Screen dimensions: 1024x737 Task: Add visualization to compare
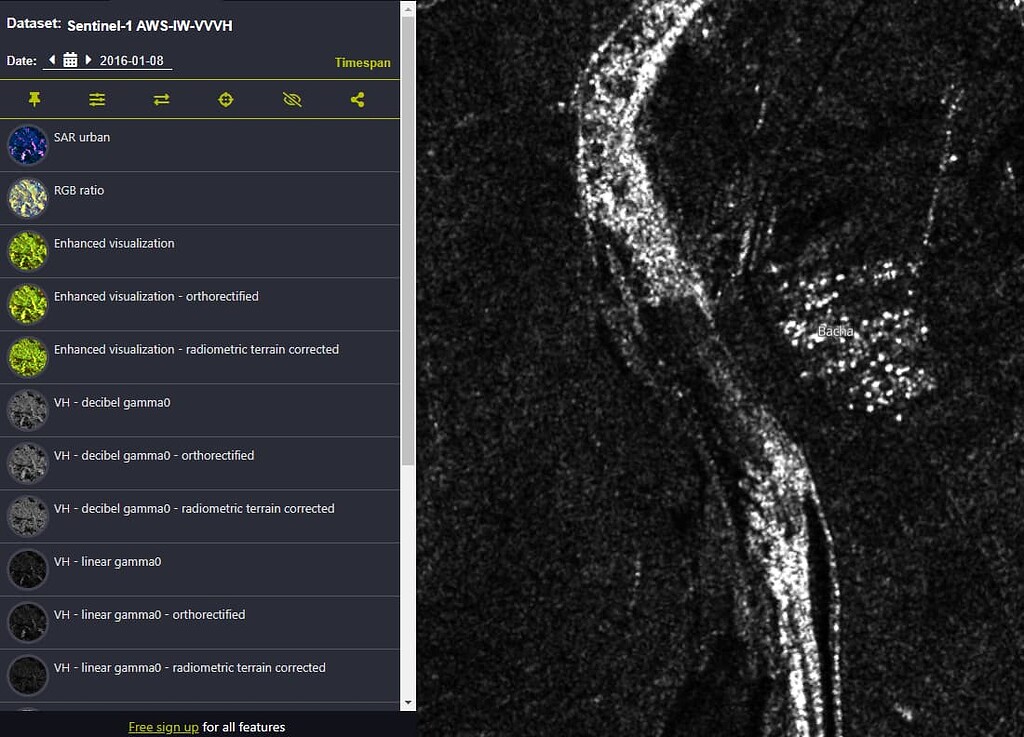[161, 99]
